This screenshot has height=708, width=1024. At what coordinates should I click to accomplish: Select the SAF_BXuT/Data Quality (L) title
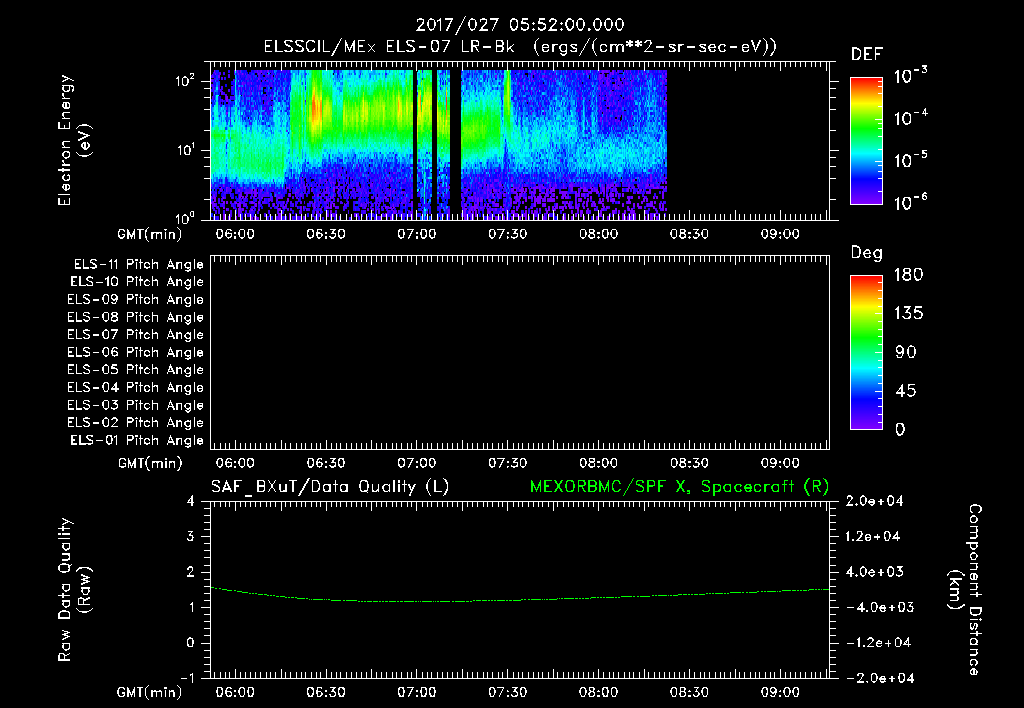pos(330,487)
